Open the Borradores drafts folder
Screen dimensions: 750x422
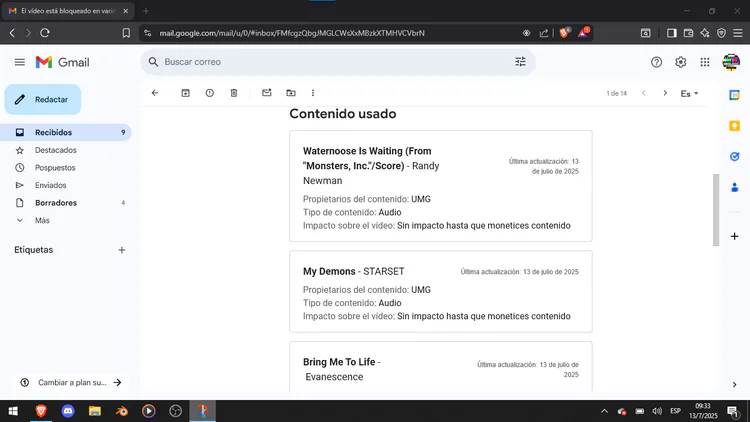point(55,203)
